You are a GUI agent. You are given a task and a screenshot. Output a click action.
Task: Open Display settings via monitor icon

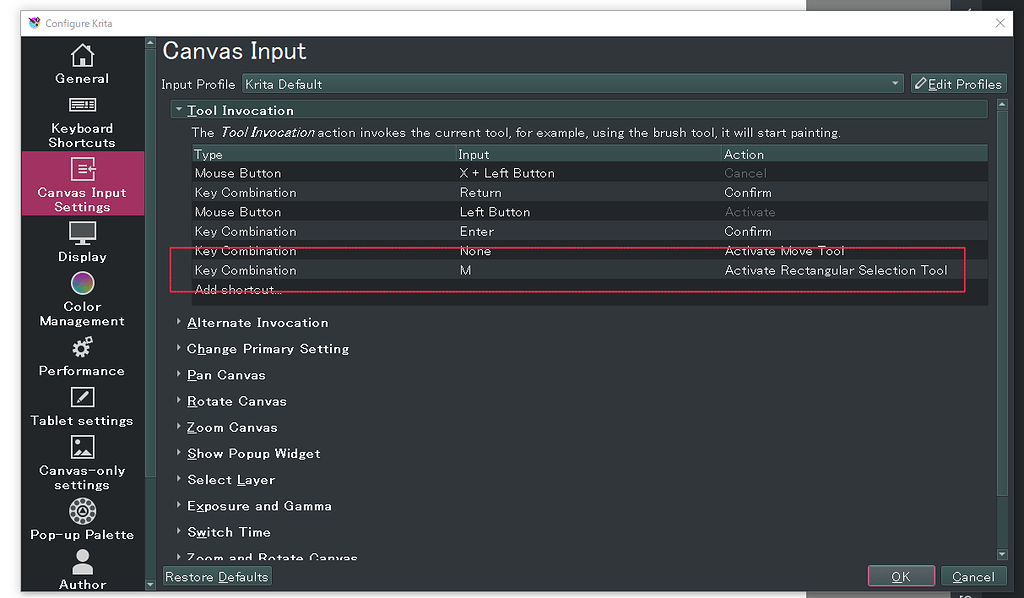(82, 233)
